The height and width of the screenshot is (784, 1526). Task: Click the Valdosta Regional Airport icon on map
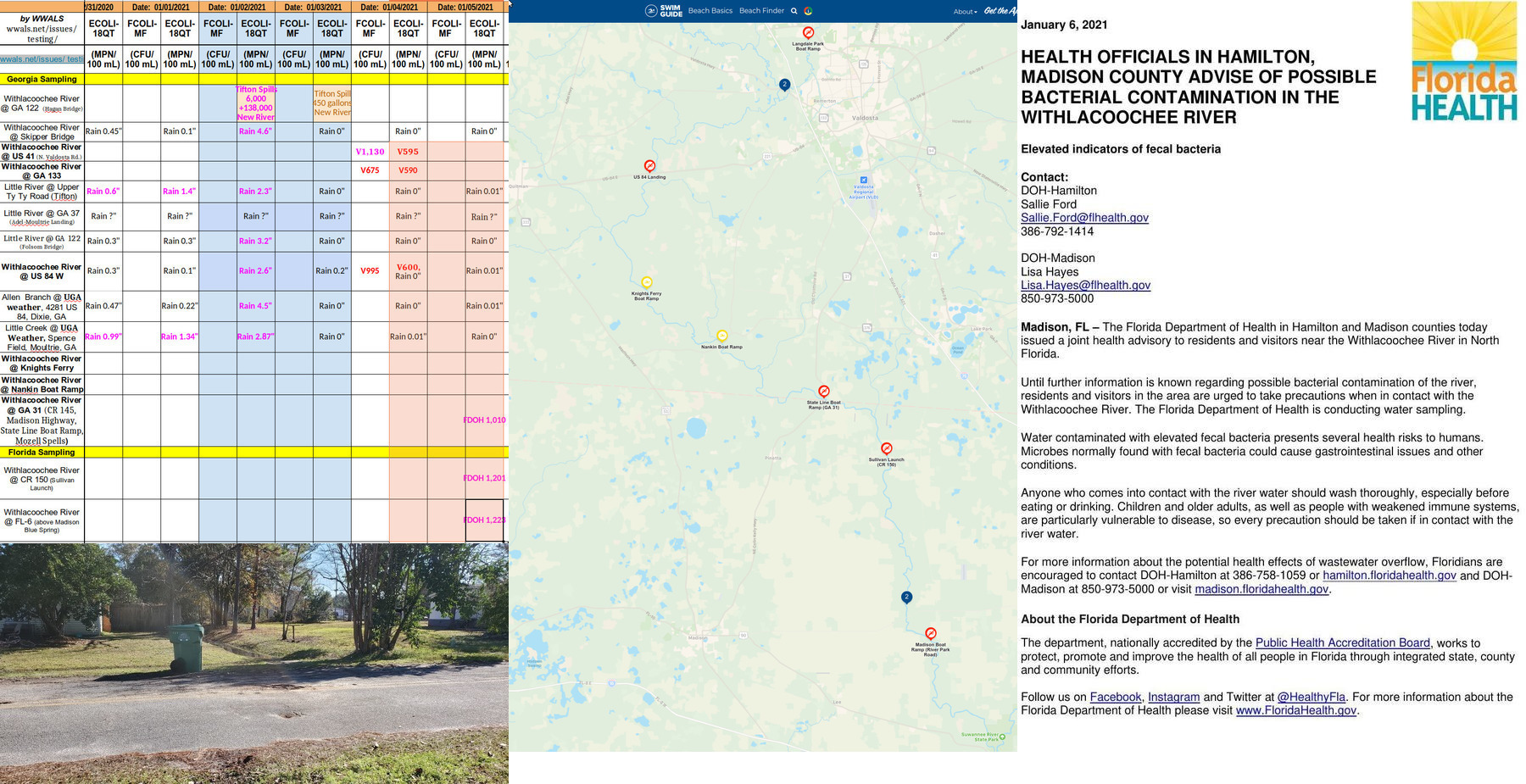tap(864, 180)
